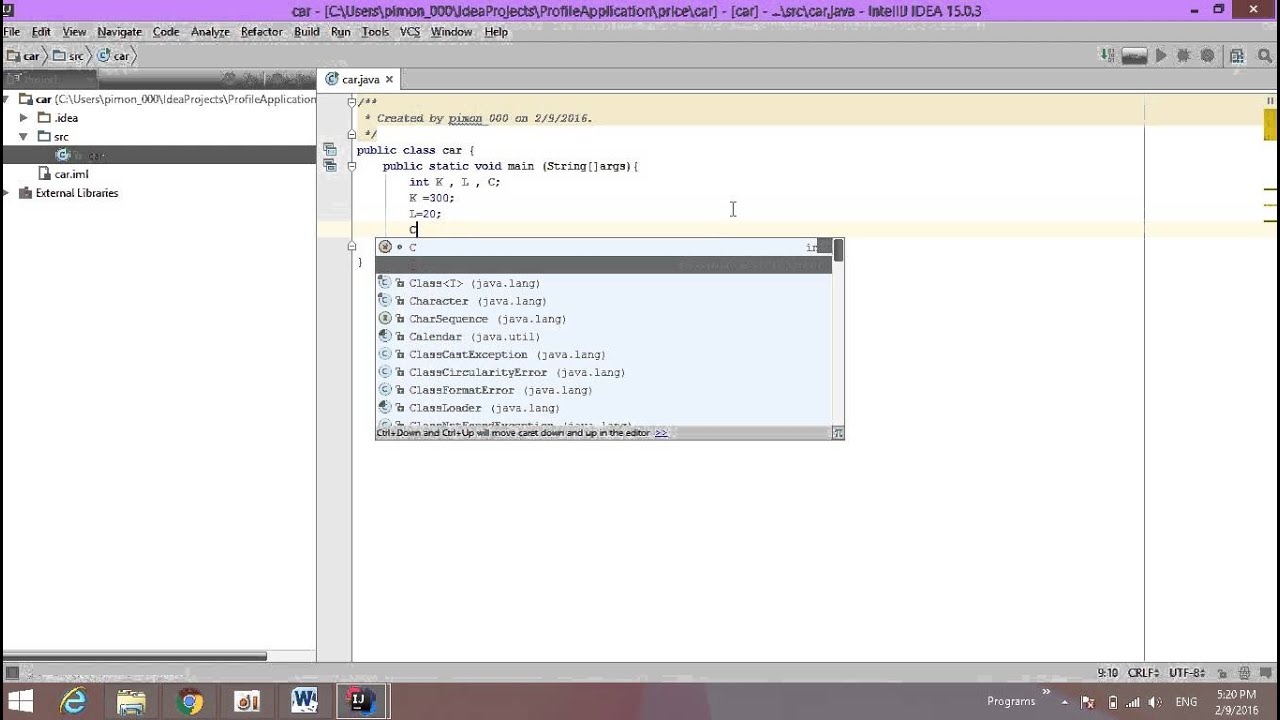
Task: Select the .idea folder in project tree
Action: (x=58, y=118)
